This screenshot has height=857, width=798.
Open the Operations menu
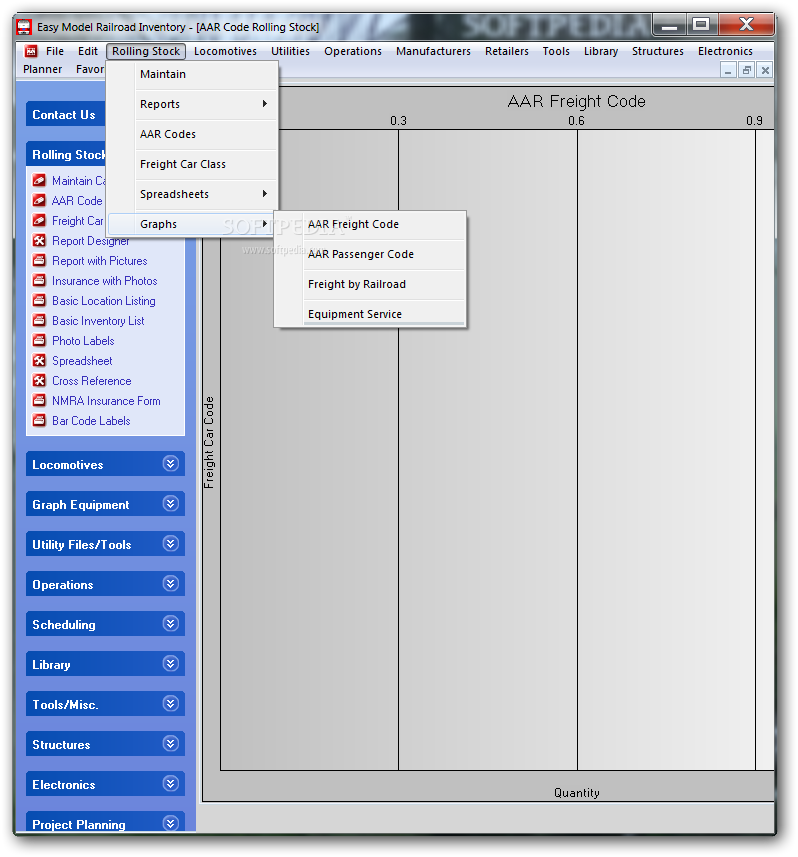click(353, 51)
